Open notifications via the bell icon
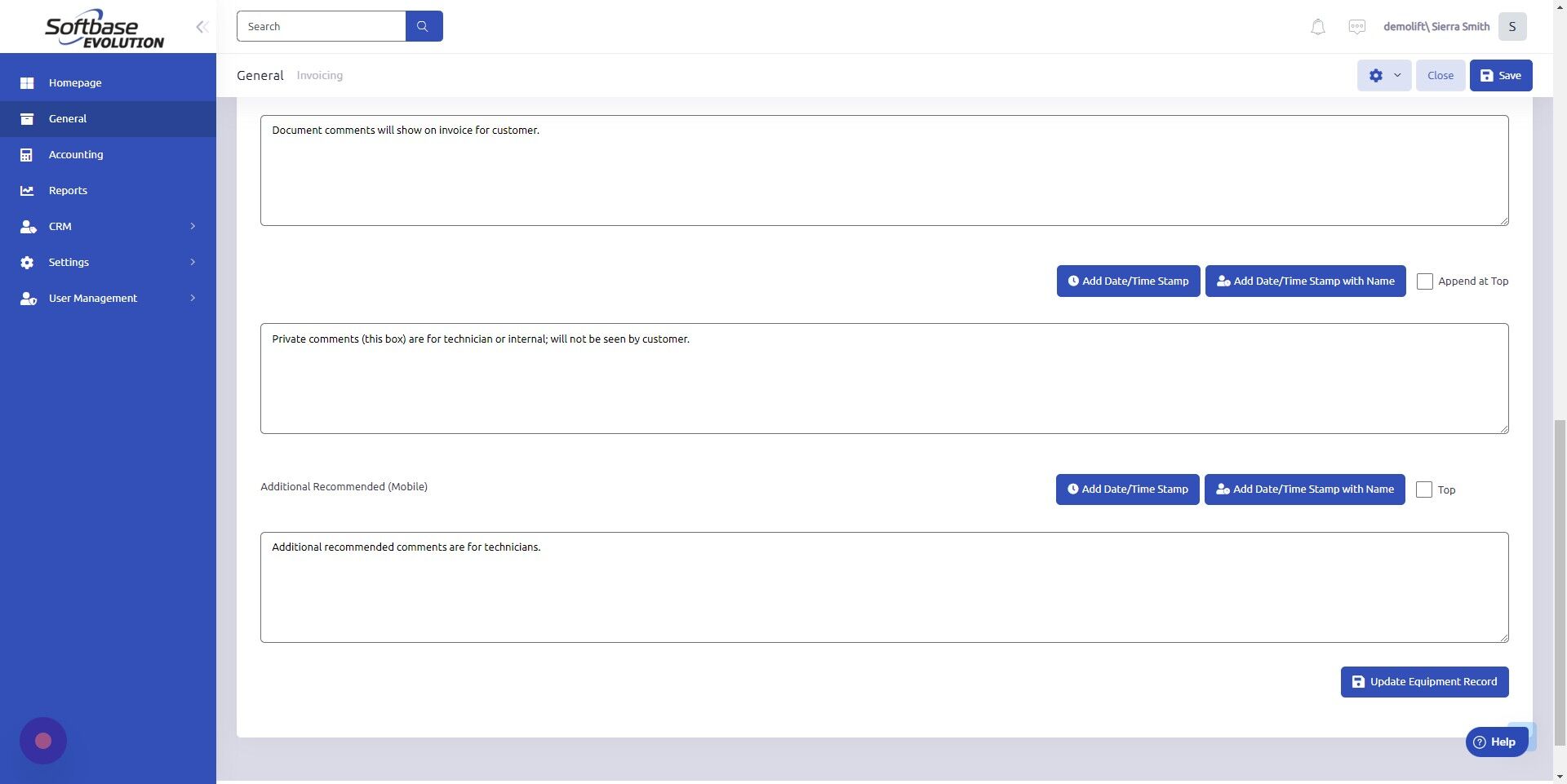The height and width of the screenshot is (784, 1567). click(x=1316, y=26)
